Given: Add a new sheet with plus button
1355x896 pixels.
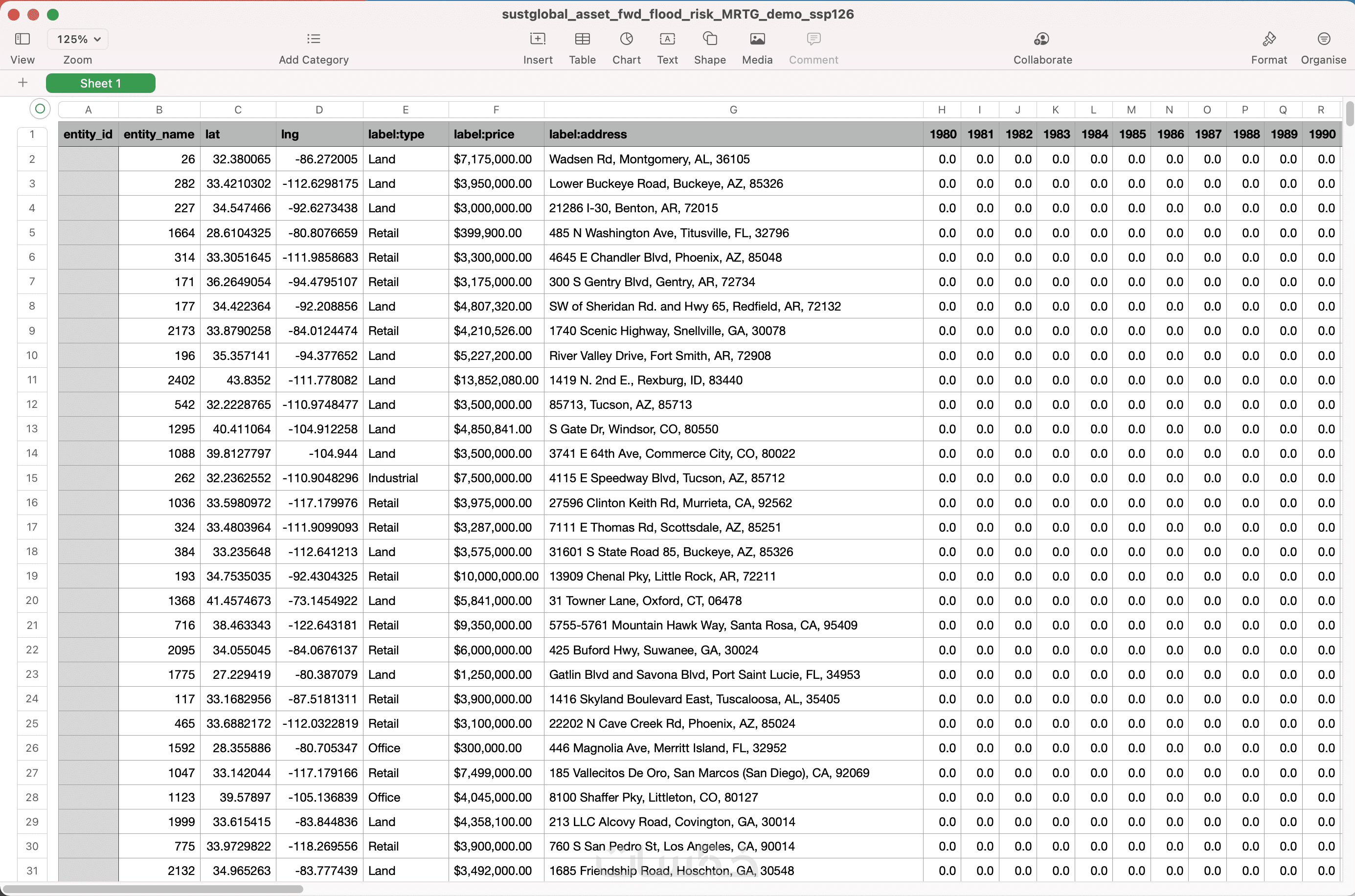Looking at the screenshot, I should [x=23, y=83].
